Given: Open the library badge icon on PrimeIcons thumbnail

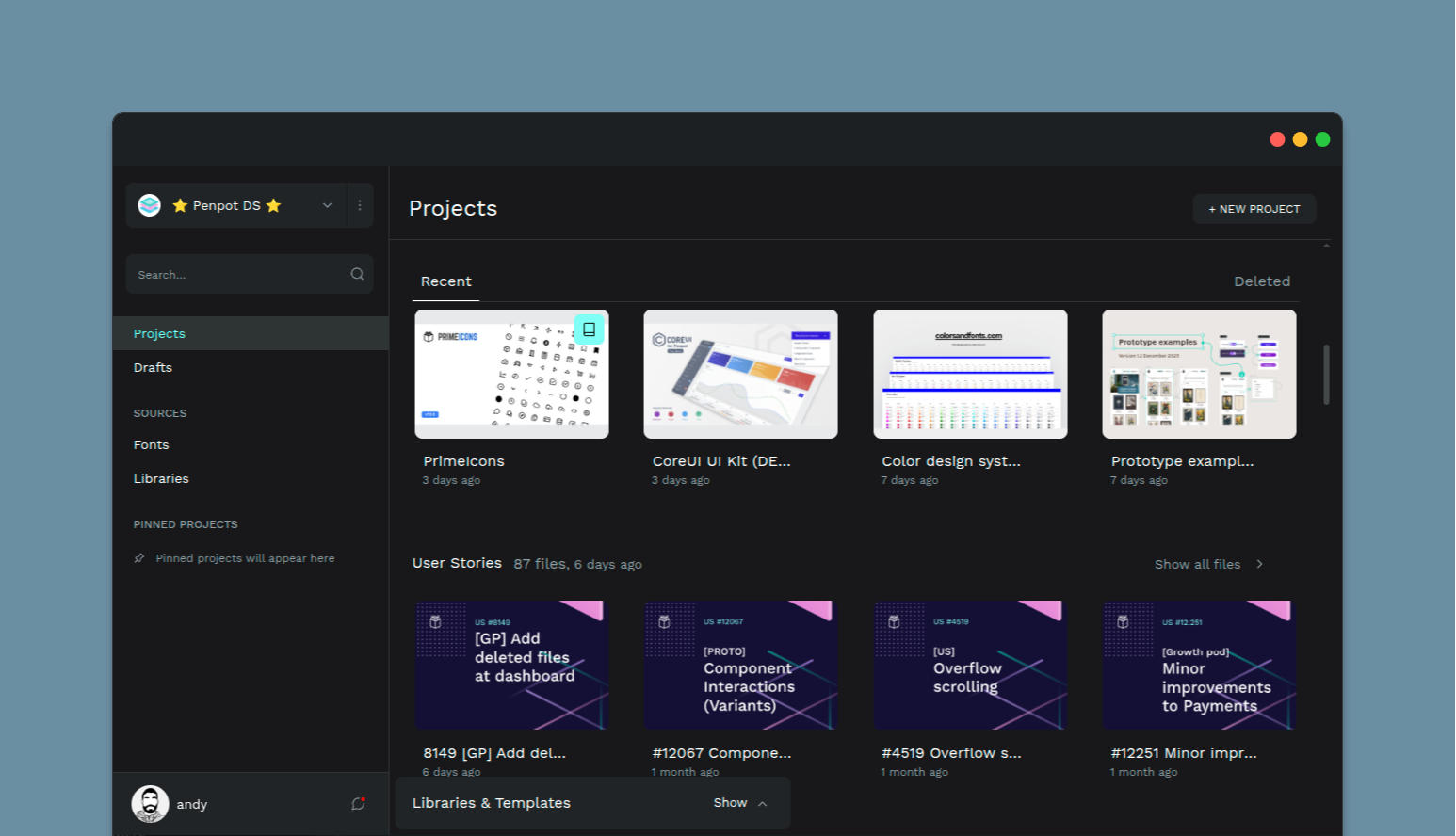Looking at the screenshot, I should click(588, 329).
